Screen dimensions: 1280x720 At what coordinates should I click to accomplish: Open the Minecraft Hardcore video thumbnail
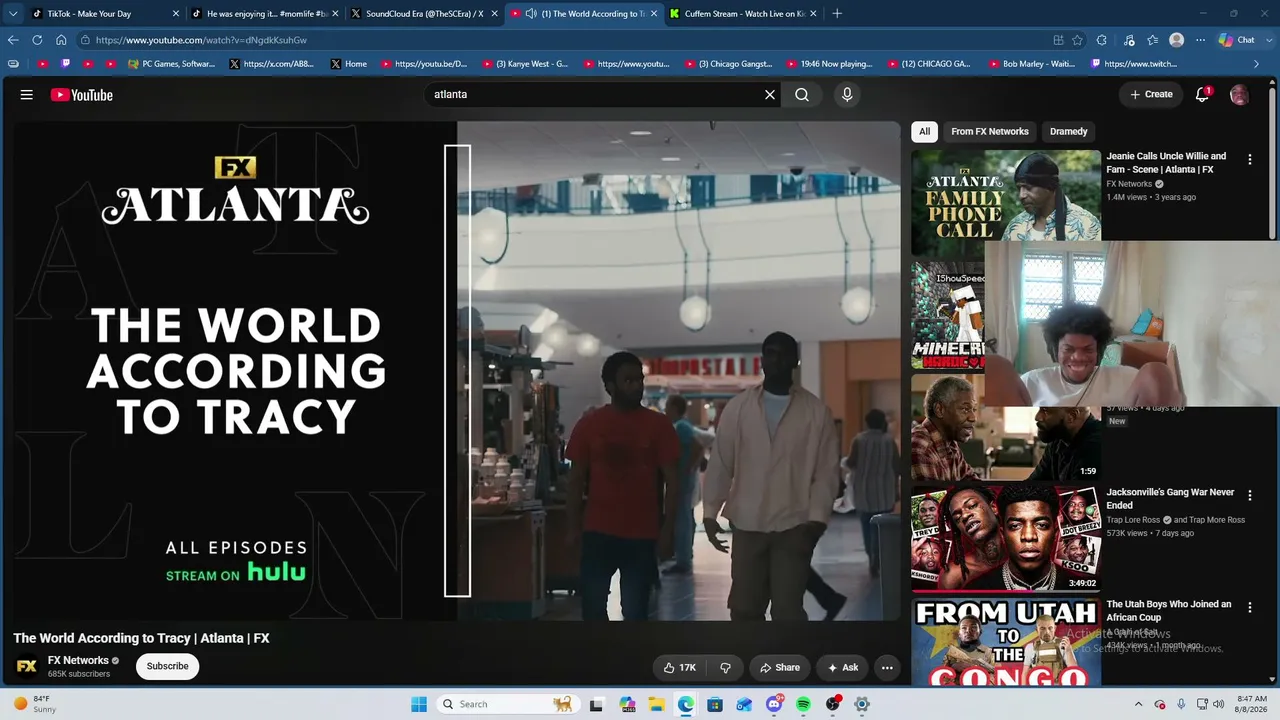pyautogui.click(x=947, y=315)
